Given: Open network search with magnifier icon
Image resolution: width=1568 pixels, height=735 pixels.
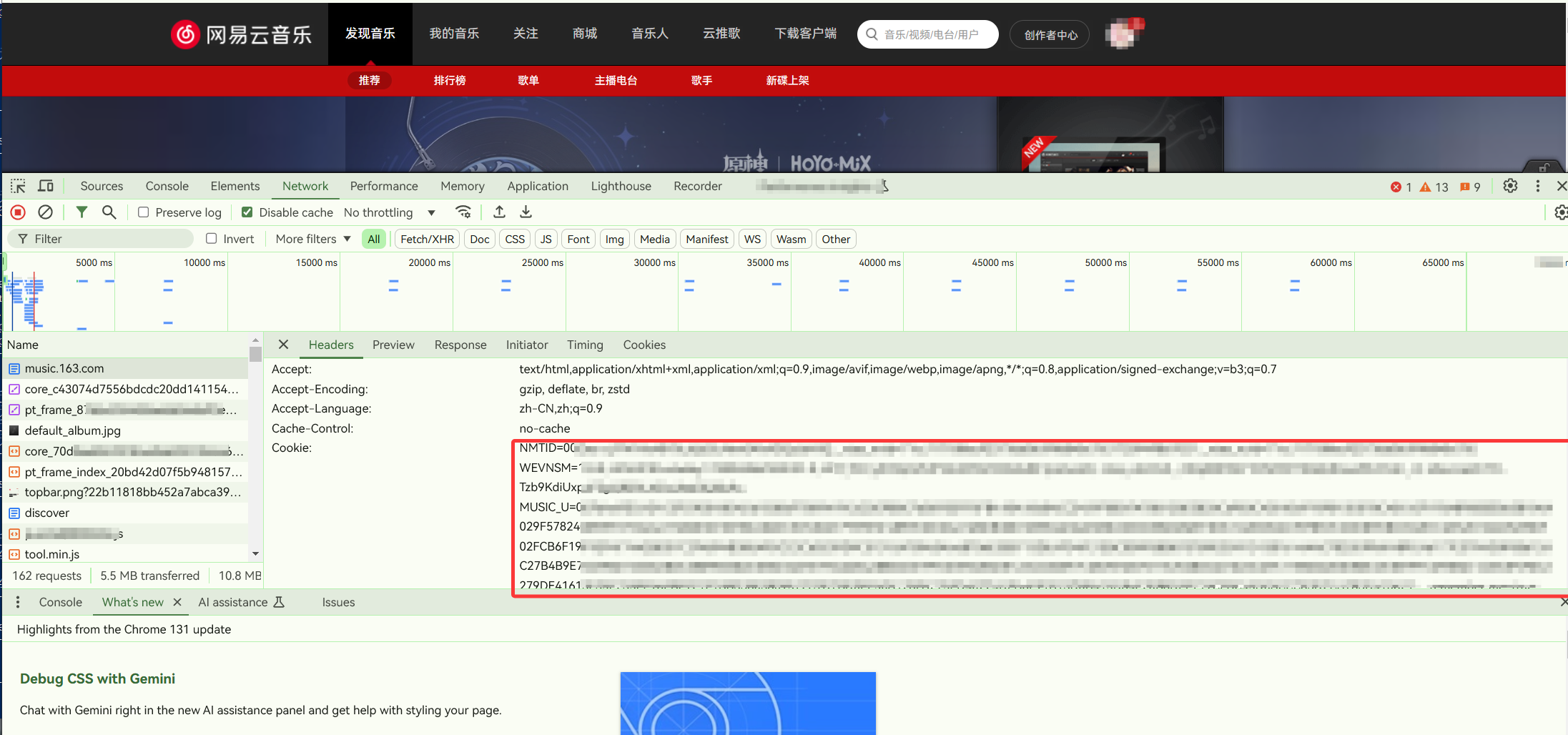Looking at the screenshot, I should [109, 212].
